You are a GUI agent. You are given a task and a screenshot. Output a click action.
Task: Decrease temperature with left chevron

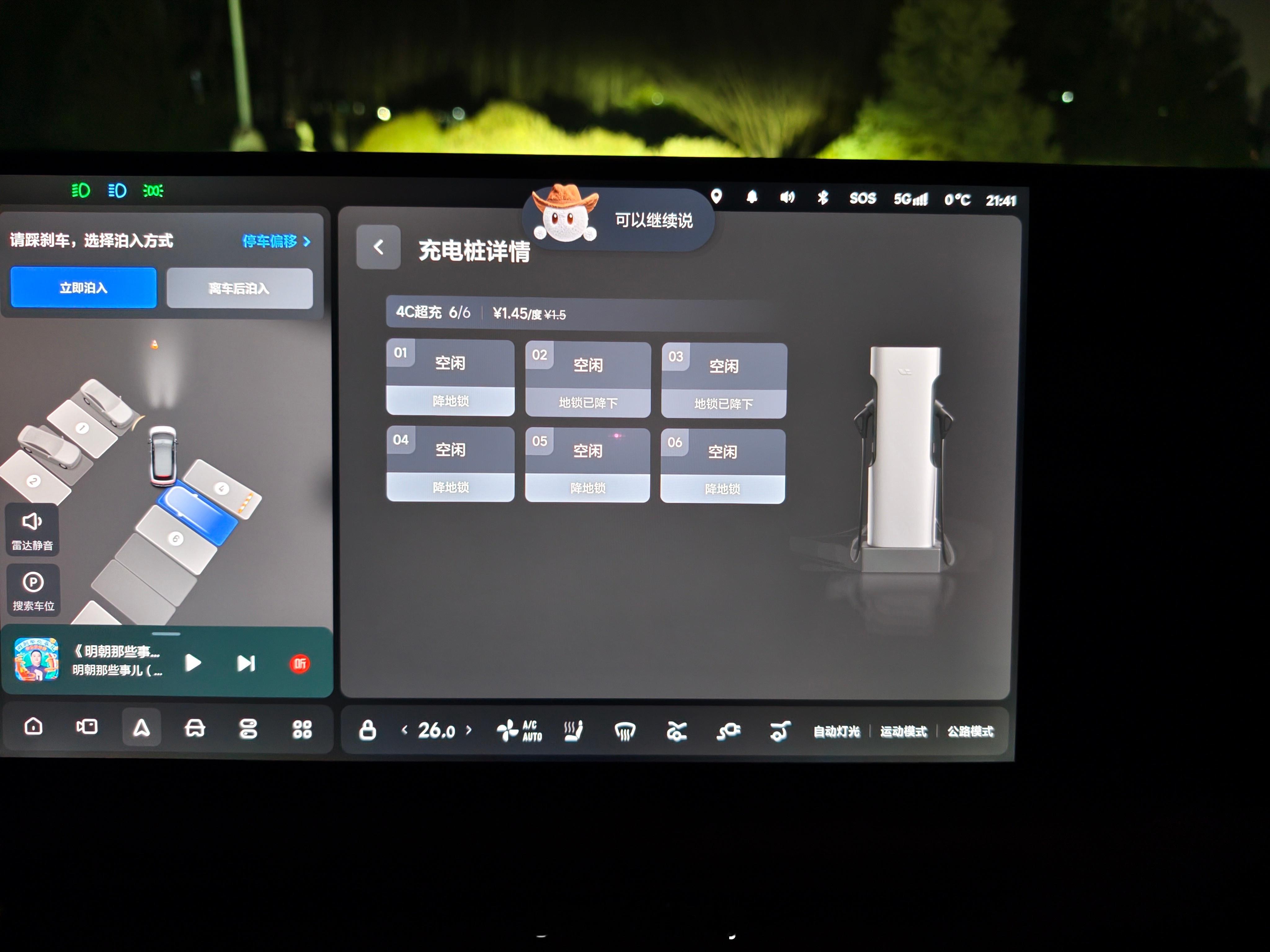point(405,730)
